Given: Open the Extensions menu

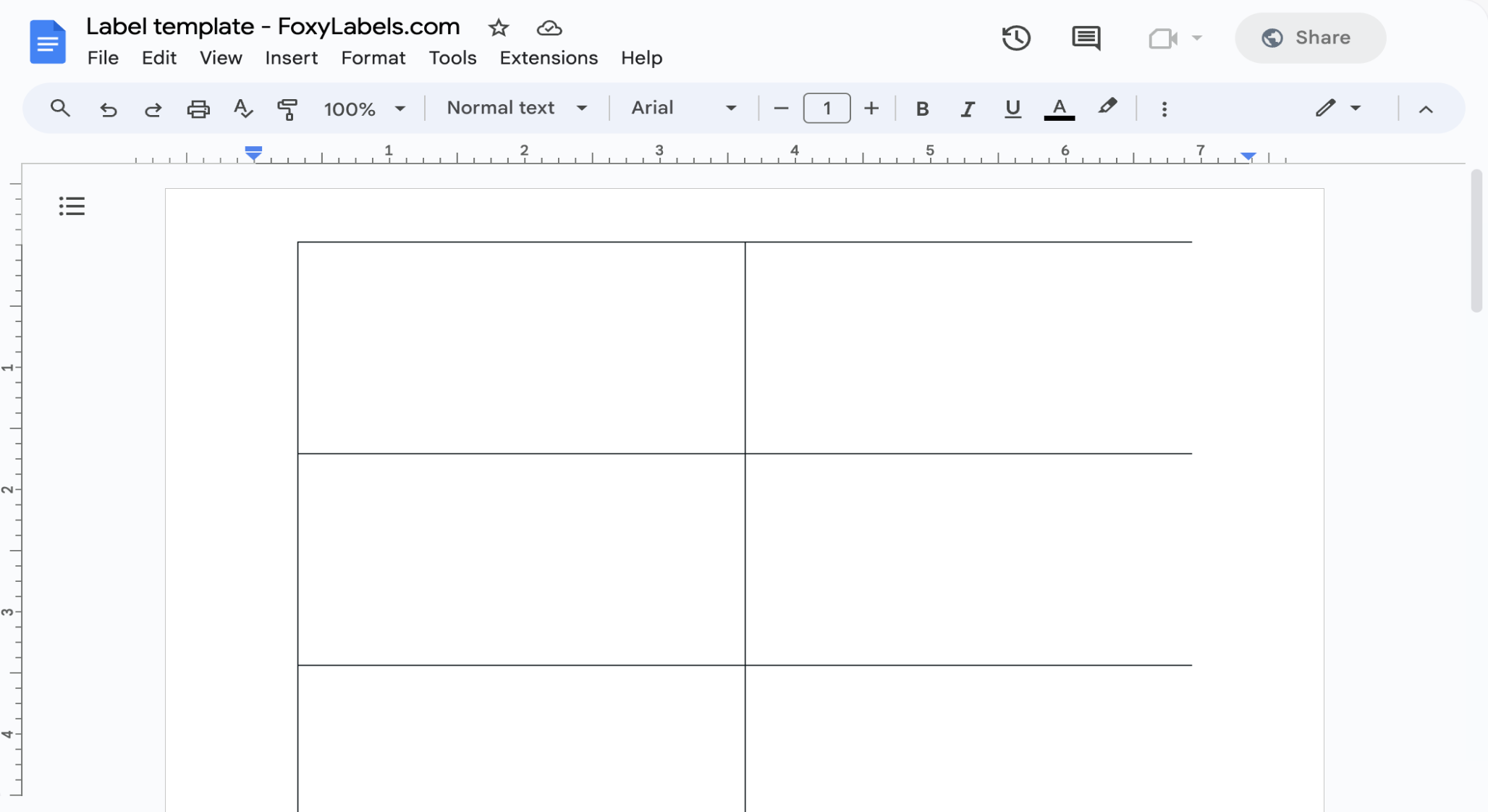Looking at the screenshot, I should click(549, 58).
